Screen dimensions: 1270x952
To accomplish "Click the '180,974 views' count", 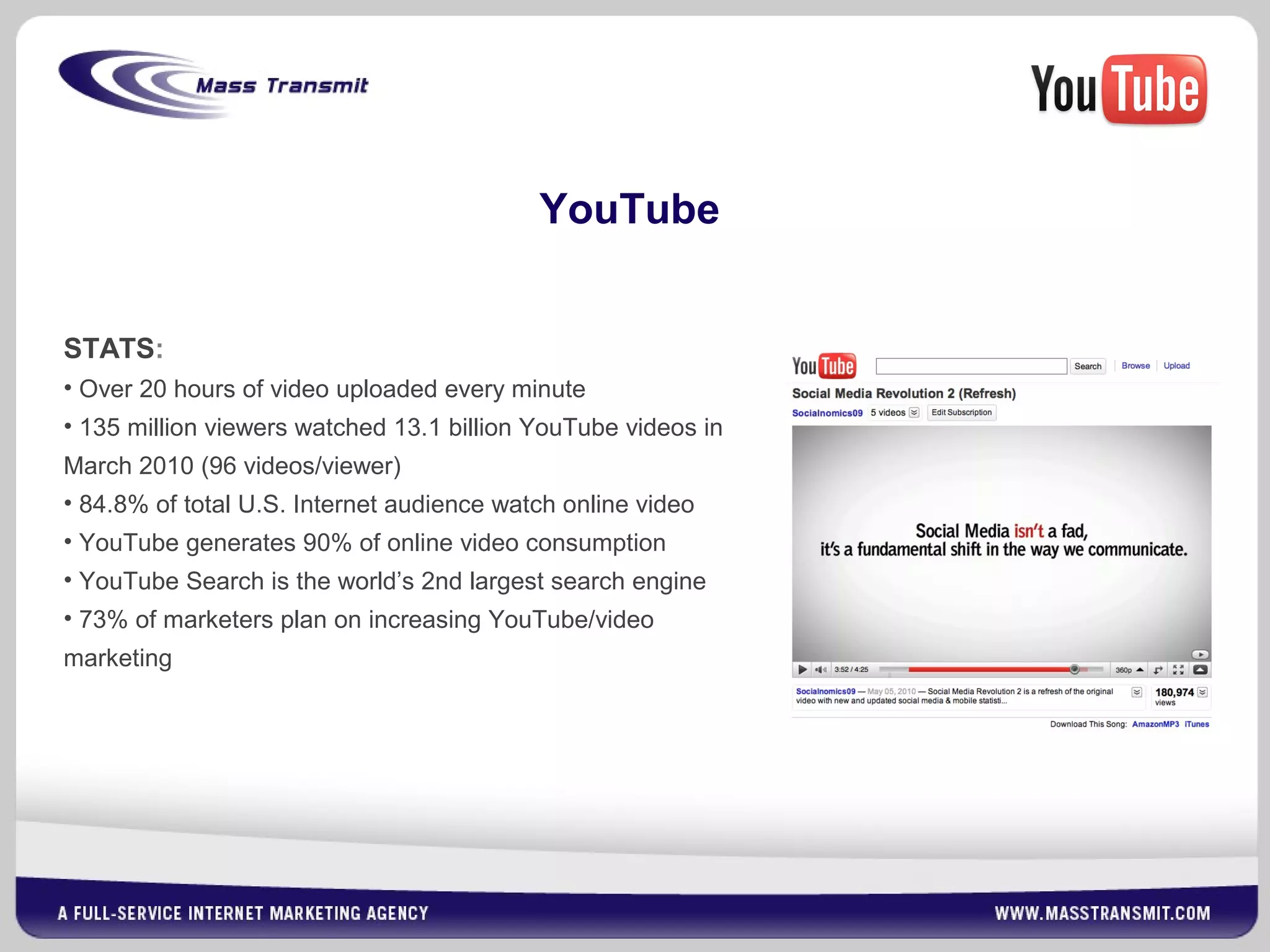I will (1174, 697).
